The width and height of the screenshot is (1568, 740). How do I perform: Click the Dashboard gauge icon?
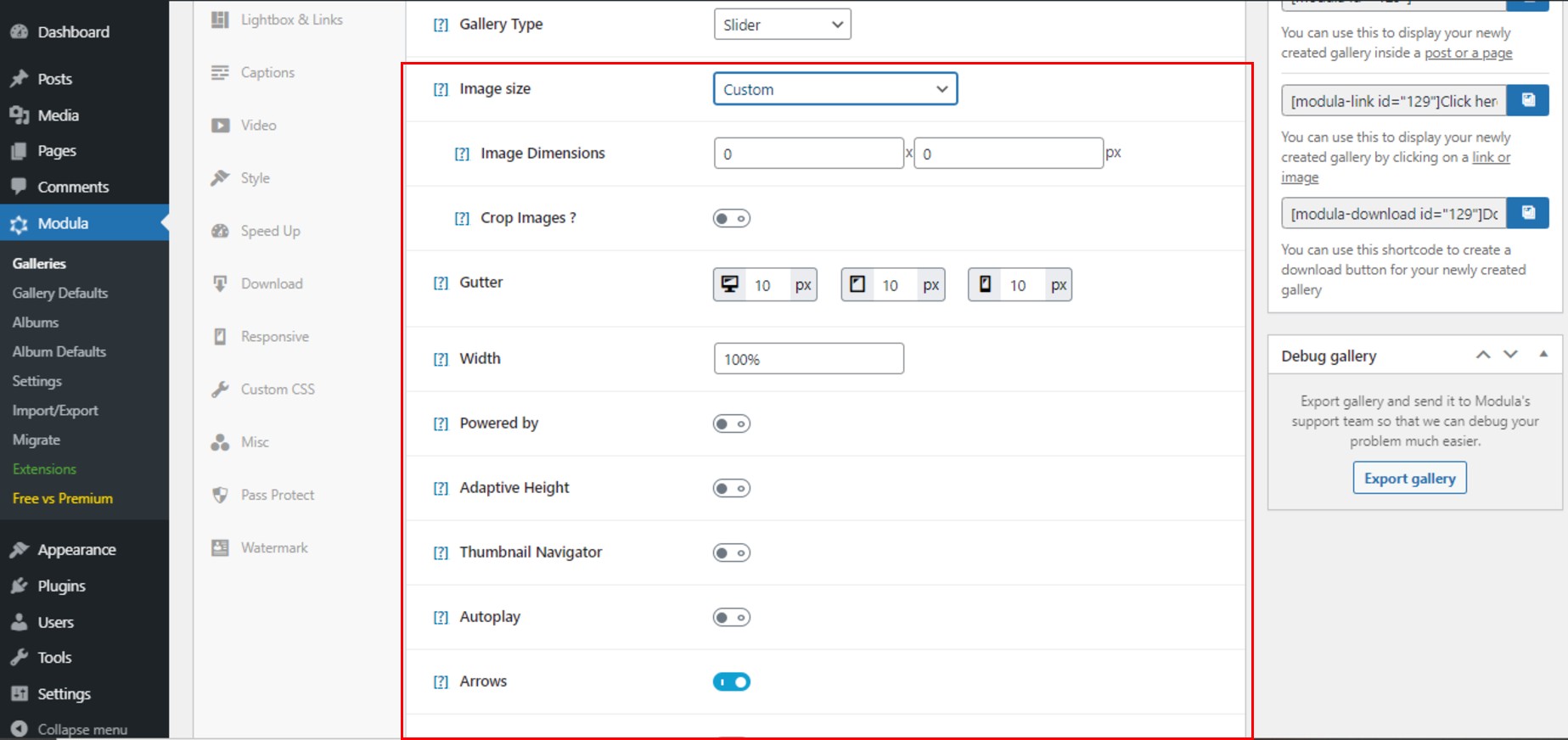(x=19, y=32)
